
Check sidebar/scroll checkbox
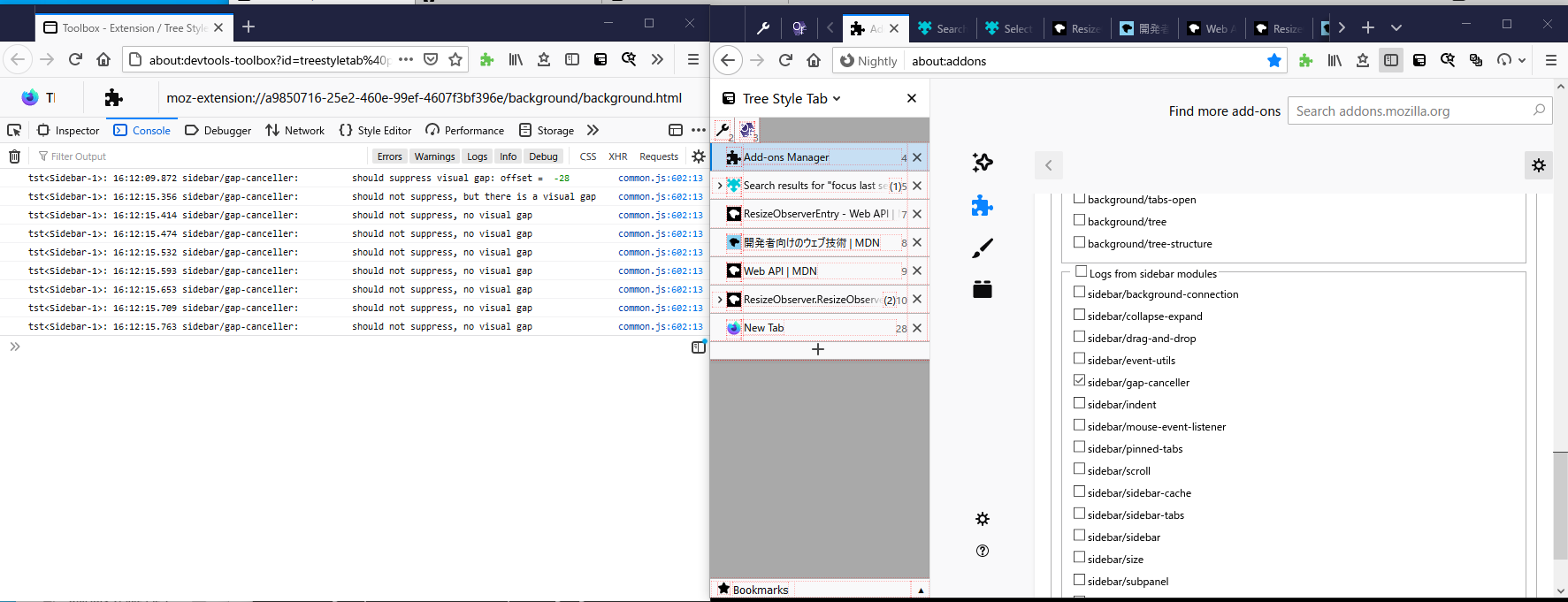point(1079,469)
